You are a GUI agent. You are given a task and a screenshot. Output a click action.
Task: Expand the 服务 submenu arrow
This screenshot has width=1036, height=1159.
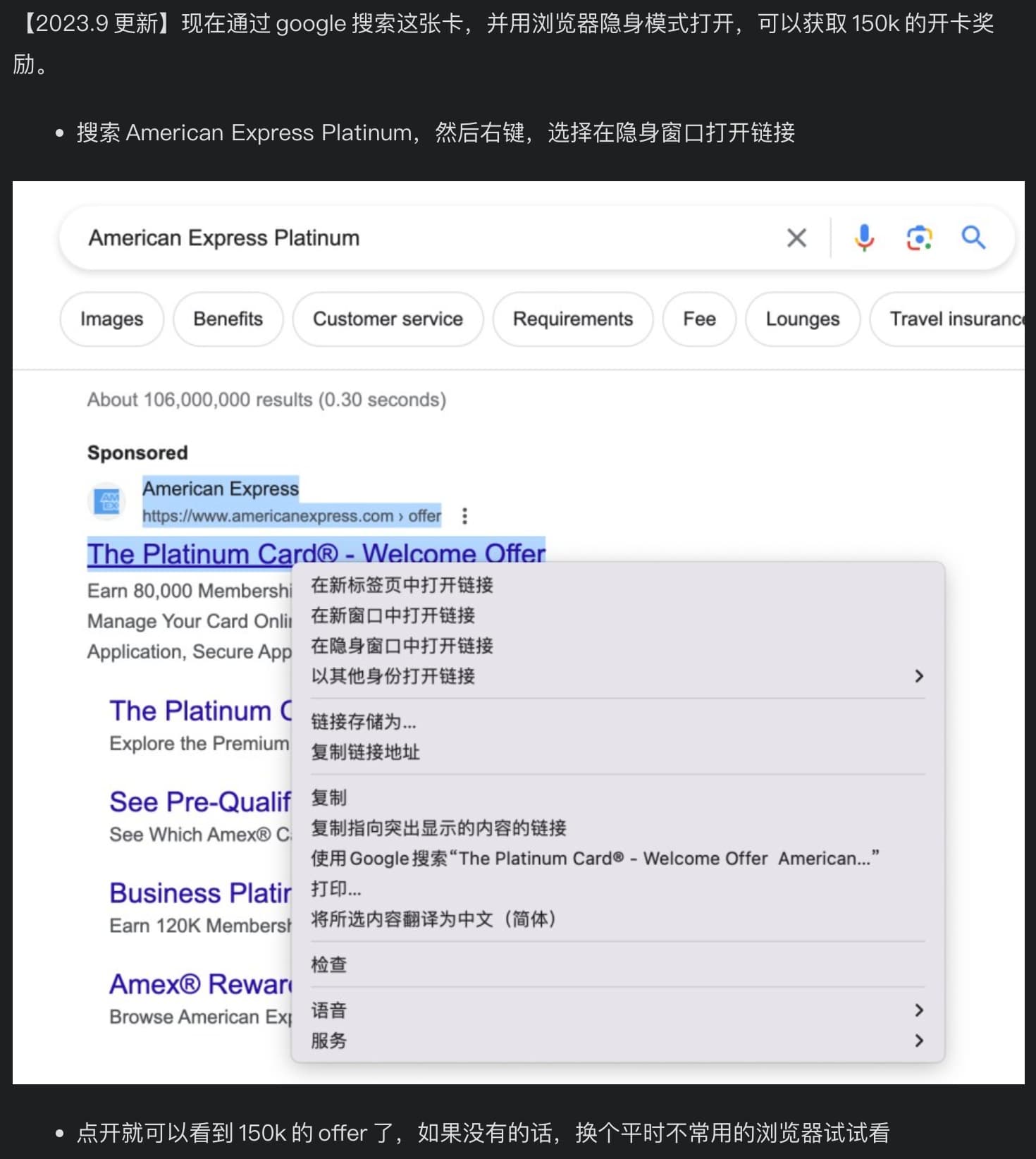point(919,1041)
